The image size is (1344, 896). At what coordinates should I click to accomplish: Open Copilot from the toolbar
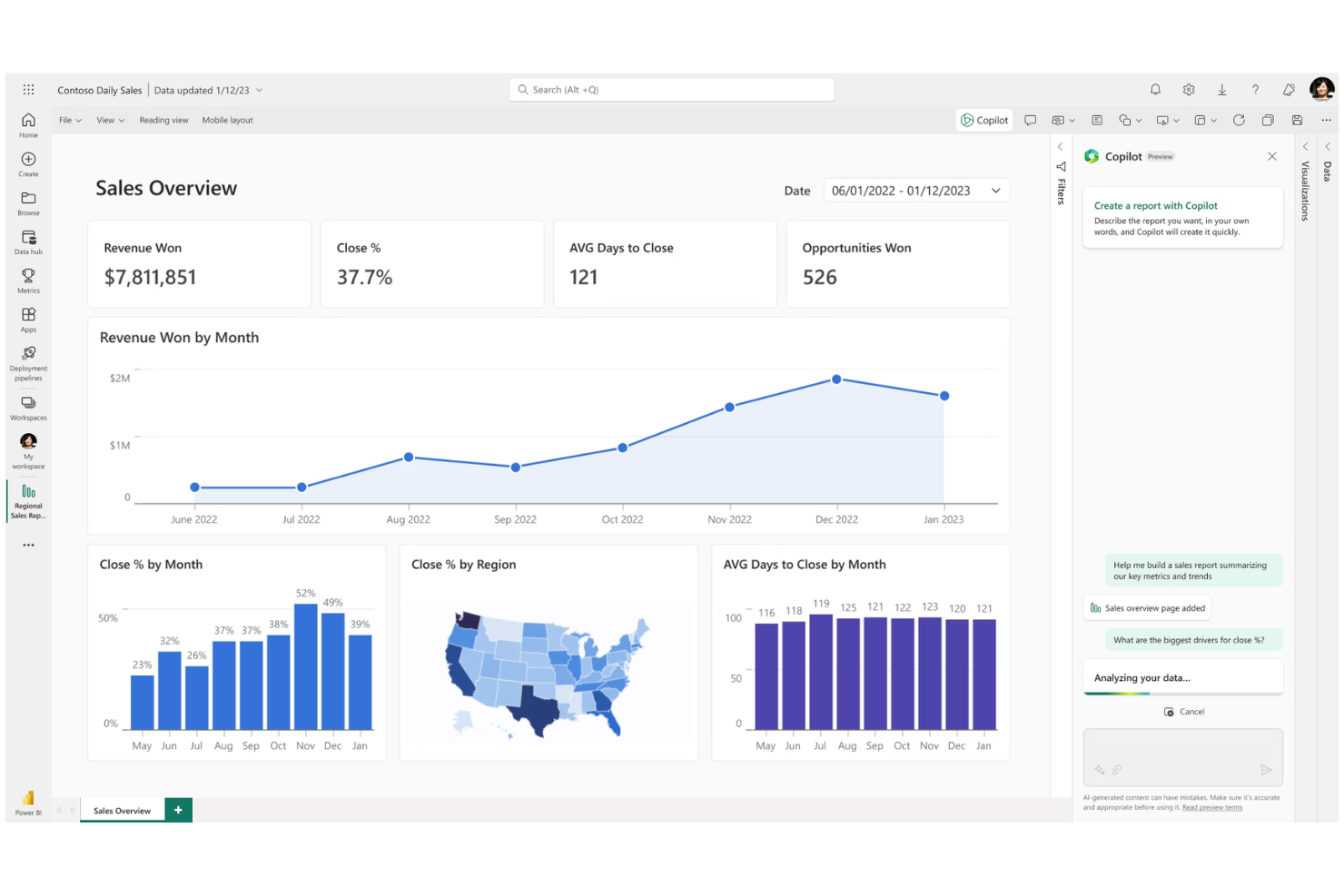[983, 119]
